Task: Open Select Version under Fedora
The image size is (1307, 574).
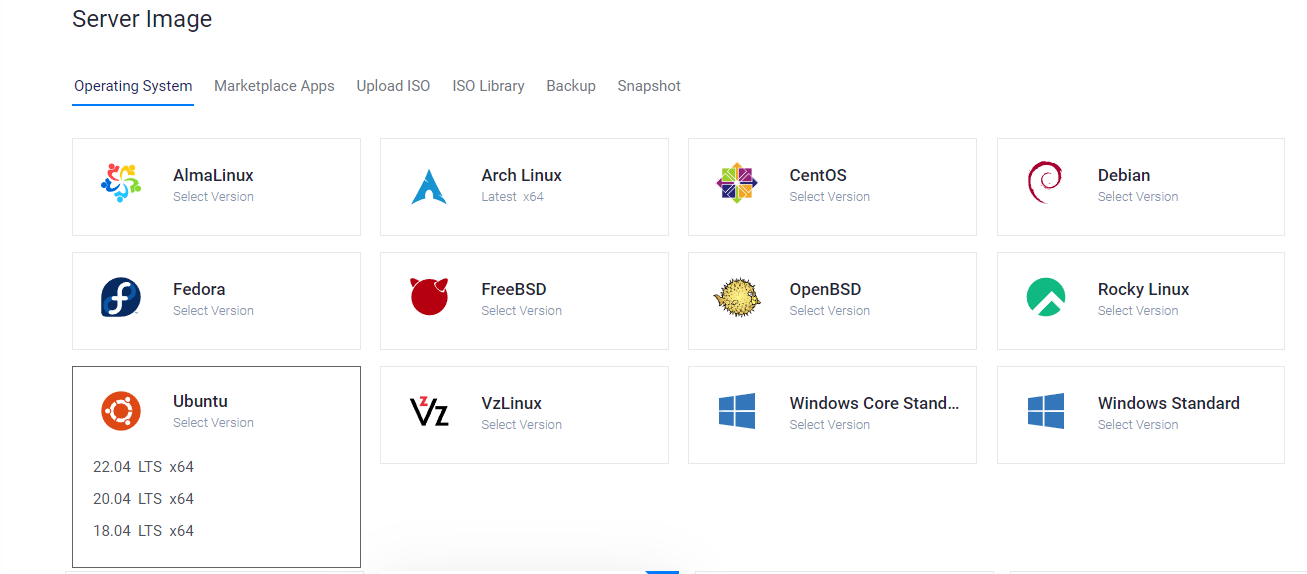Action: point(213,311)
